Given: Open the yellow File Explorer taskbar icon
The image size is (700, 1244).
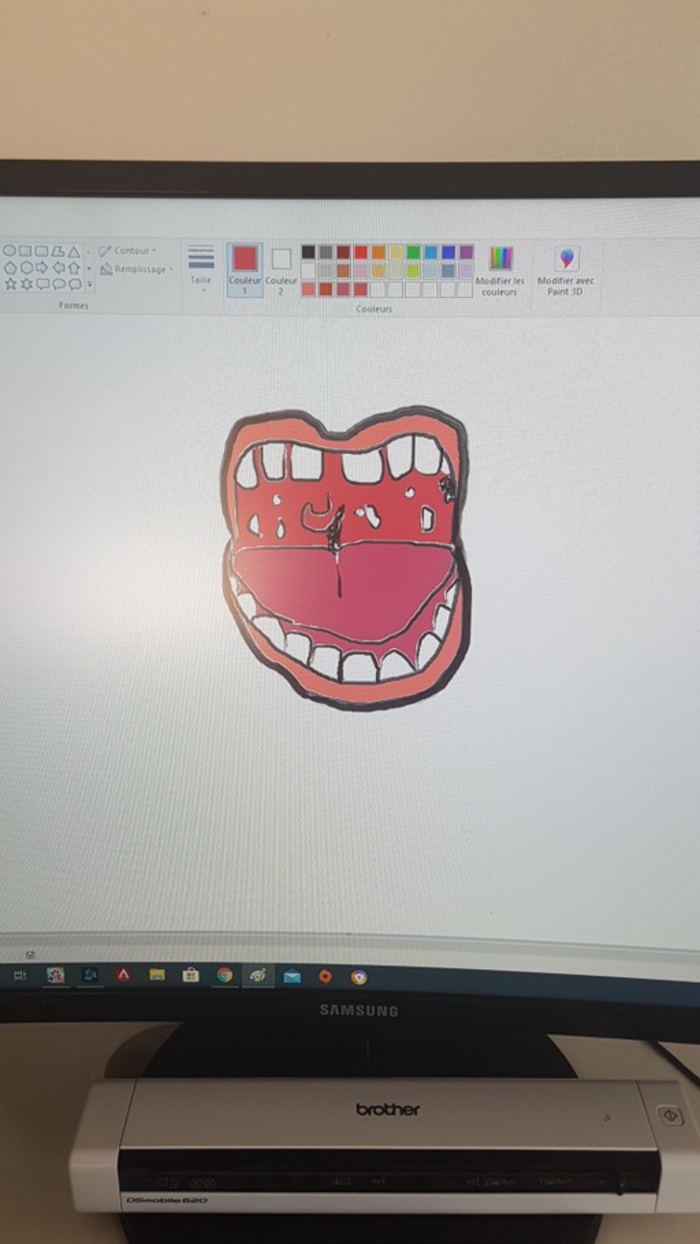Looking at the screenshot, I should [157, 975].
